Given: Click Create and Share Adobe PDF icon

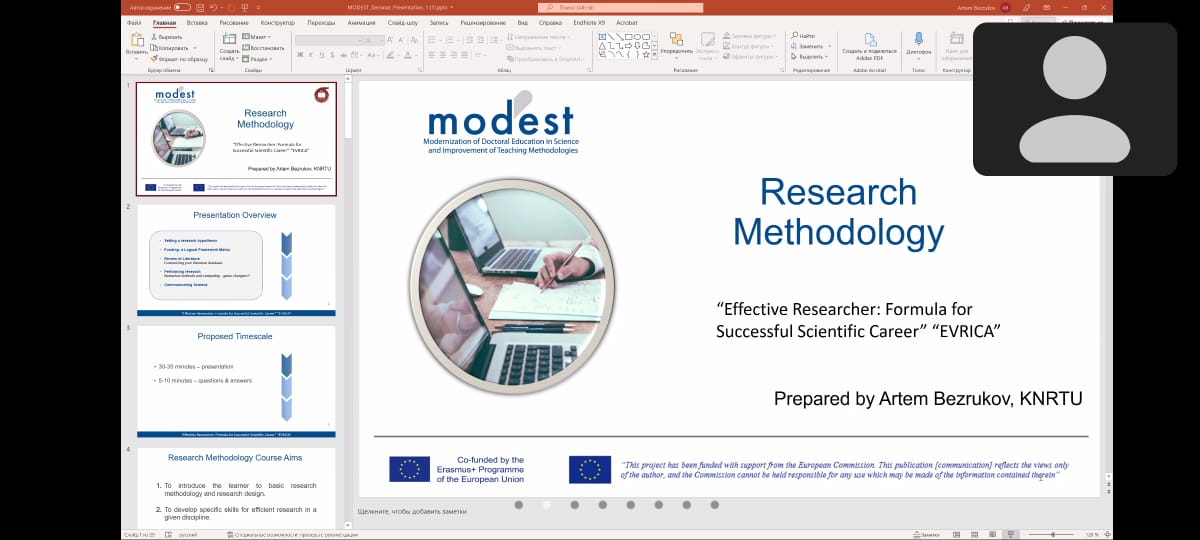Looking at the screenshot, I should 868,40.
